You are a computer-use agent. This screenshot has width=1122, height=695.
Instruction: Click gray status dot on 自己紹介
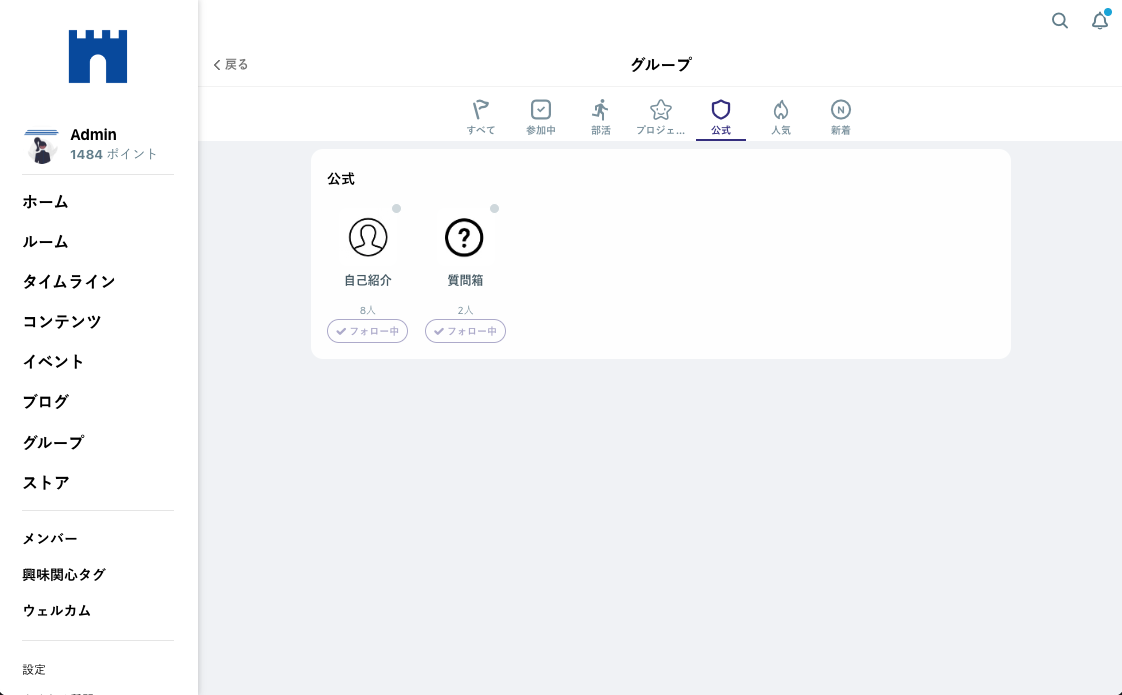396,208
